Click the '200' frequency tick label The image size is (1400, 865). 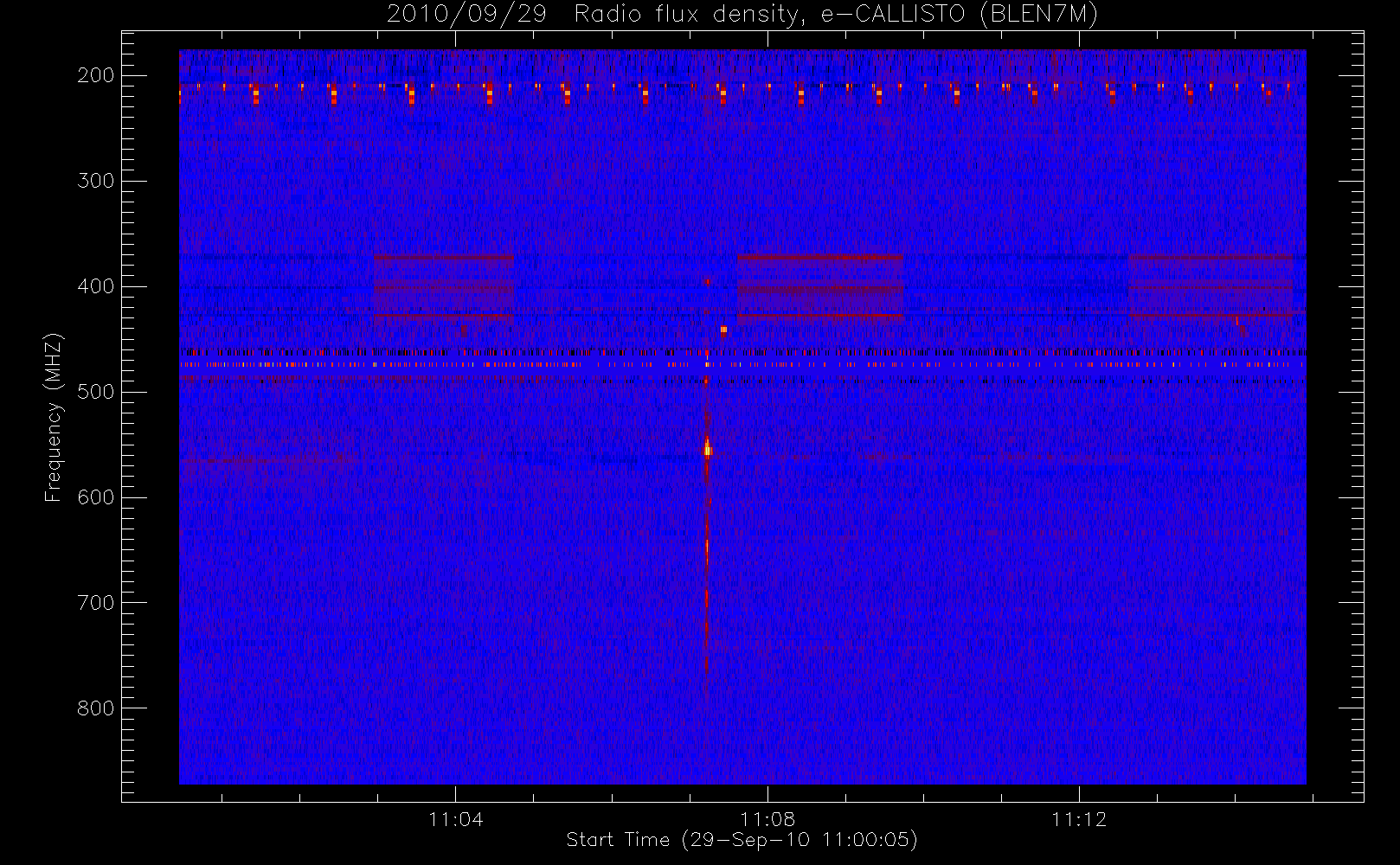coord(95,75)
